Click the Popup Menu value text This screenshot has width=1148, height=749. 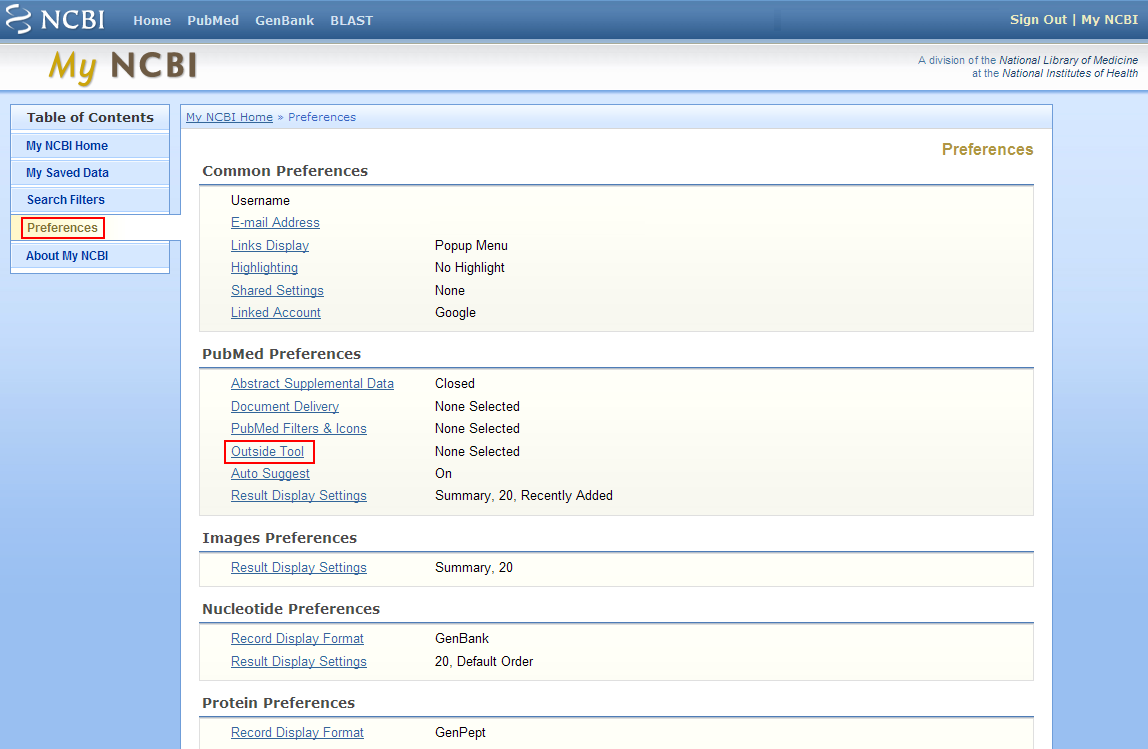(x=472, y=245)
